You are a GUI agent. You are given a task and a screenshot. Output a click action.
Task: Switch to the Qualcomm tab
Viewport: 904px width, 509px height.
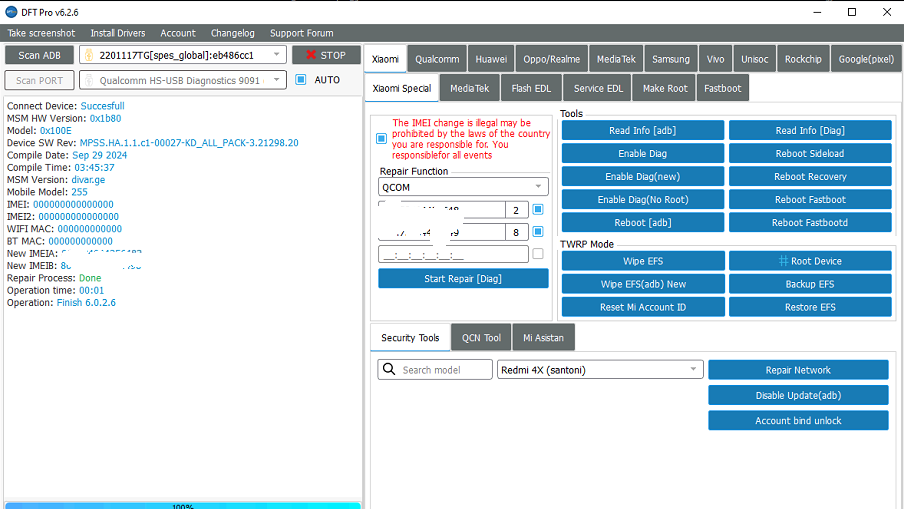pyautogui.click(x=437, y=59)
